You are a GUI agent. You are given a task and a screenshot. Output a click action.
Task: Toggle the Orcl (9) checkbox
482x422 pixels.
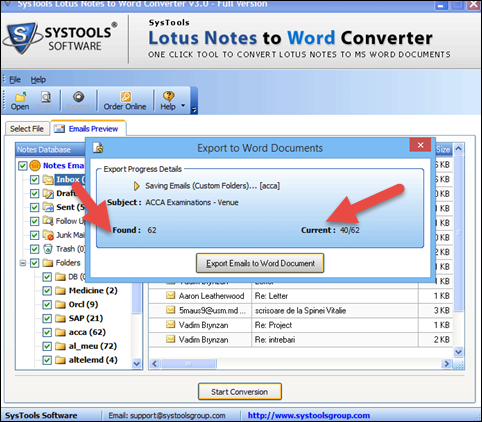[47, 305]
